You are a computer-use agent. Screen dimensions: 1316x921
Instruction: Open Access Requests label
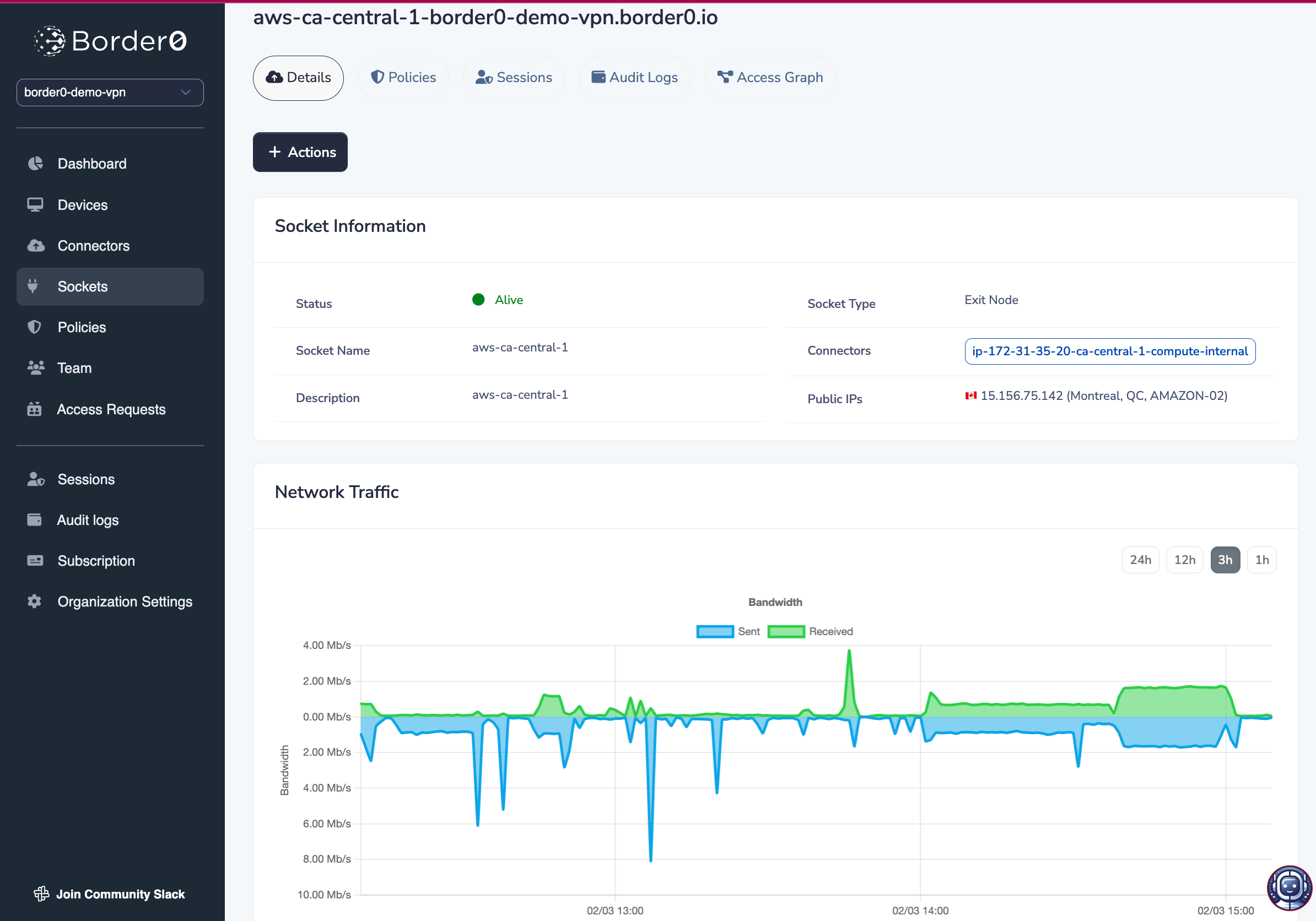(111, 409)
